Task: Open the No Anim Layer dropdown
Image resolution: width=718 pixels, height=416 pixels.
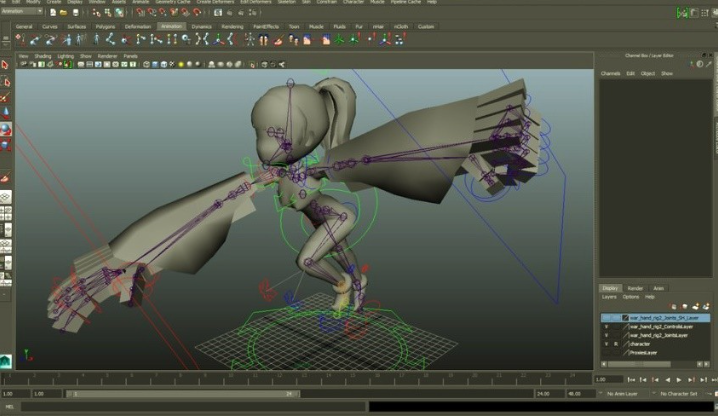Action: coord(622,394)
